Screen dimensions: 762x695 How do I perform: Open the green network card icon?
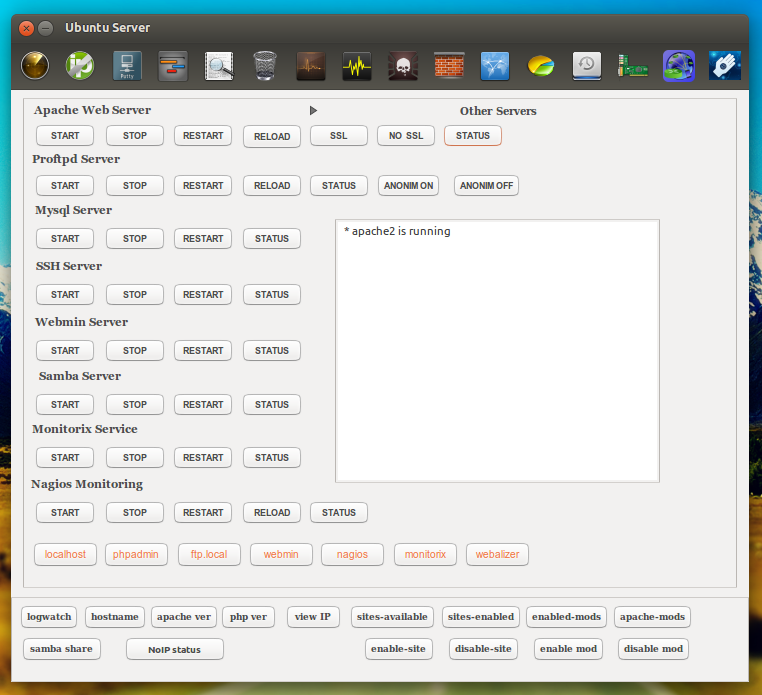632,66
